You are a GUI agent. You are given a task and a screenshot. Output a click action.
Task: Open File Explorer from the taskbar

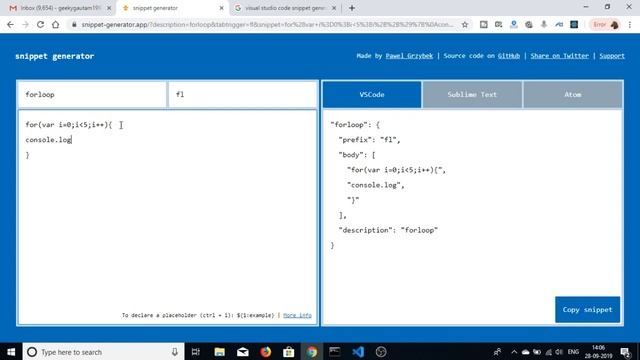pyautogui.click(x=220, y=352)
